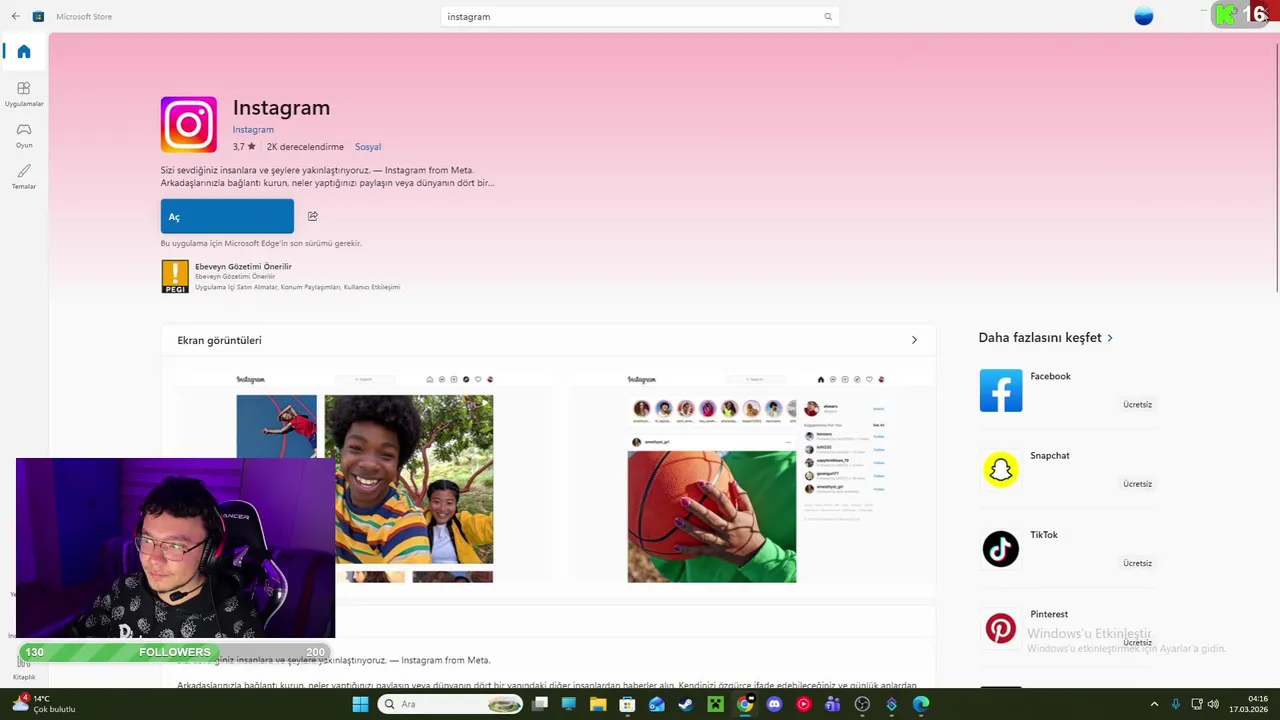This screenshot has height=720, width=1280.
Task: Expand Daha fazlasını keşfet chevron
Action: [x=1110, y=338]
